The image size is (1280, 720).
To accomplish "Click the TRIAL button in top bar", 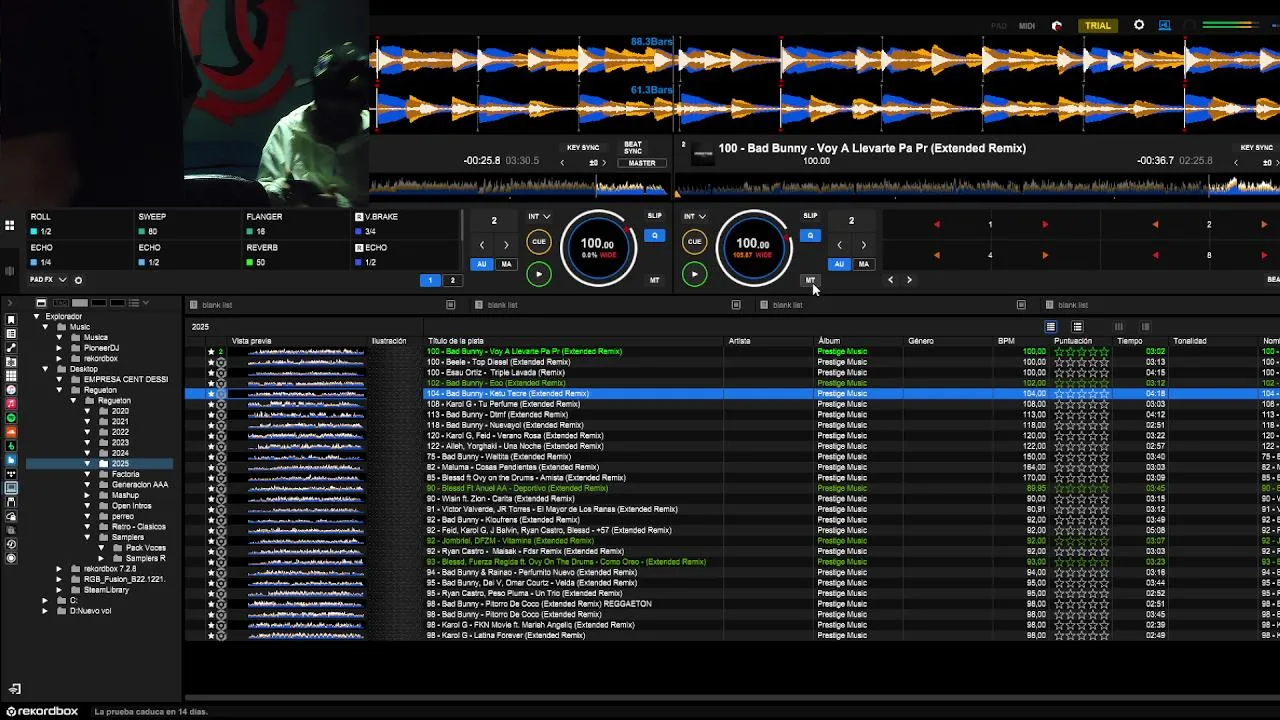I will pyautogui.click(x=1098, y=26).
